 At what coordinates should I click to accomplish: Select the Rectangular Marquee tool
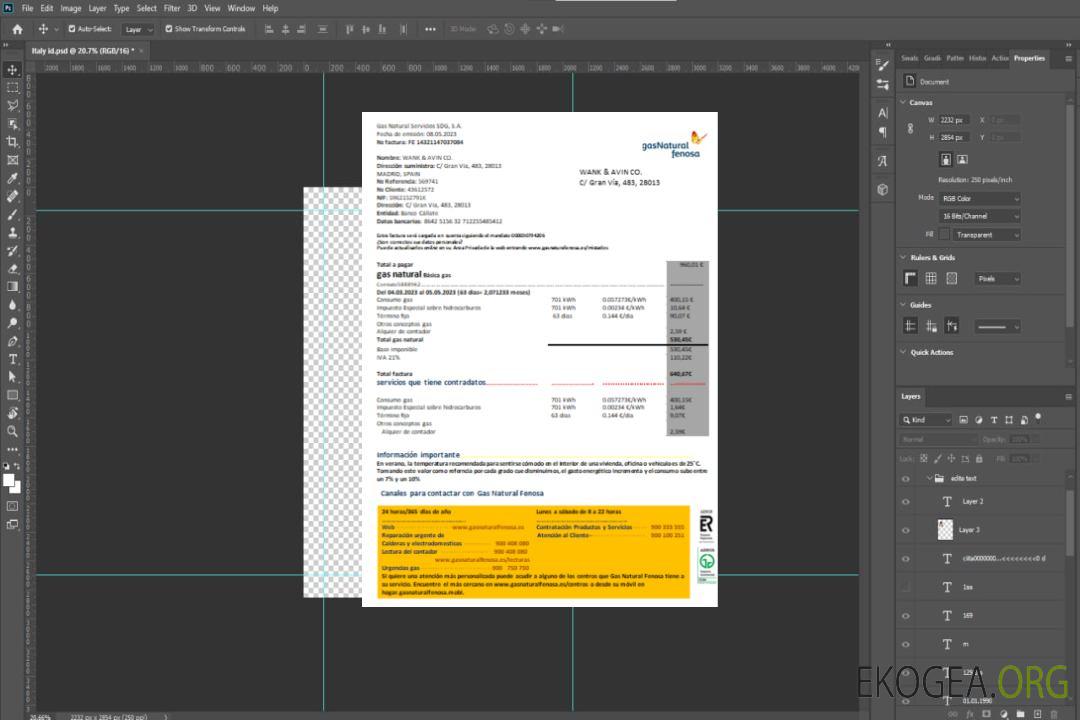pyautogui.click(x=13, y=87)
